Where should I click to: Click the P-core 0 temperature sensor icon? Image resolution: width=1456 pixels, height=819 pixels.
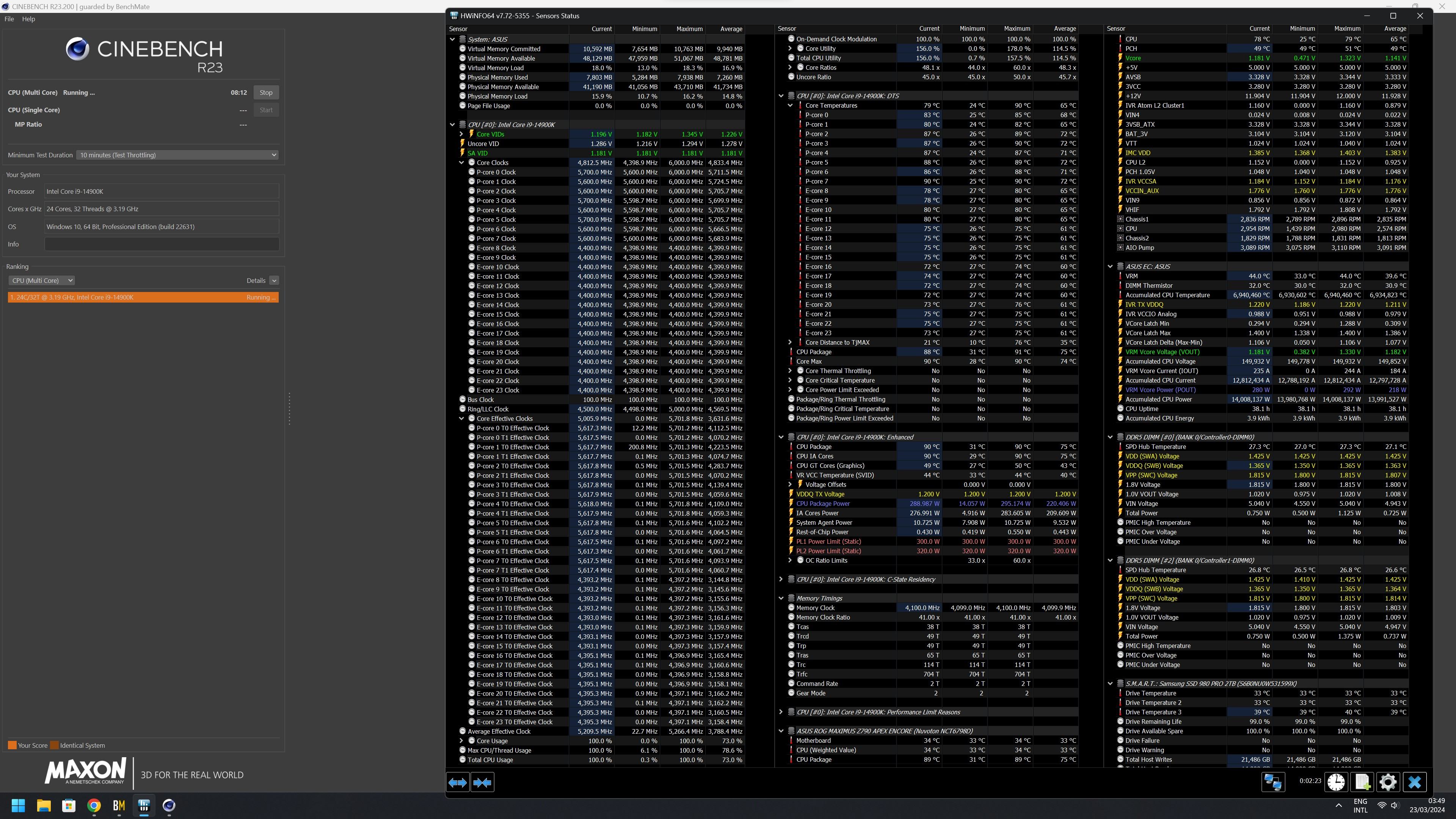pyautogui.click(x=800, y=115)
